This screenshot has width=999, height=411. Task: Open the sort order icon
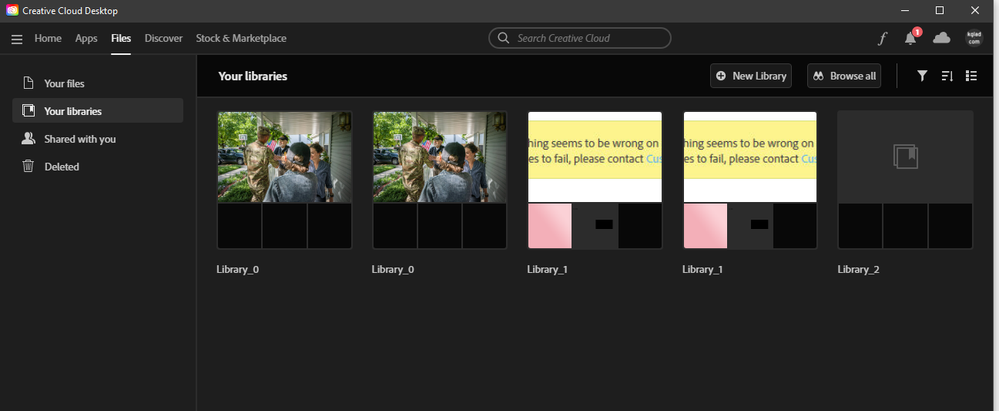coord(947,76)
